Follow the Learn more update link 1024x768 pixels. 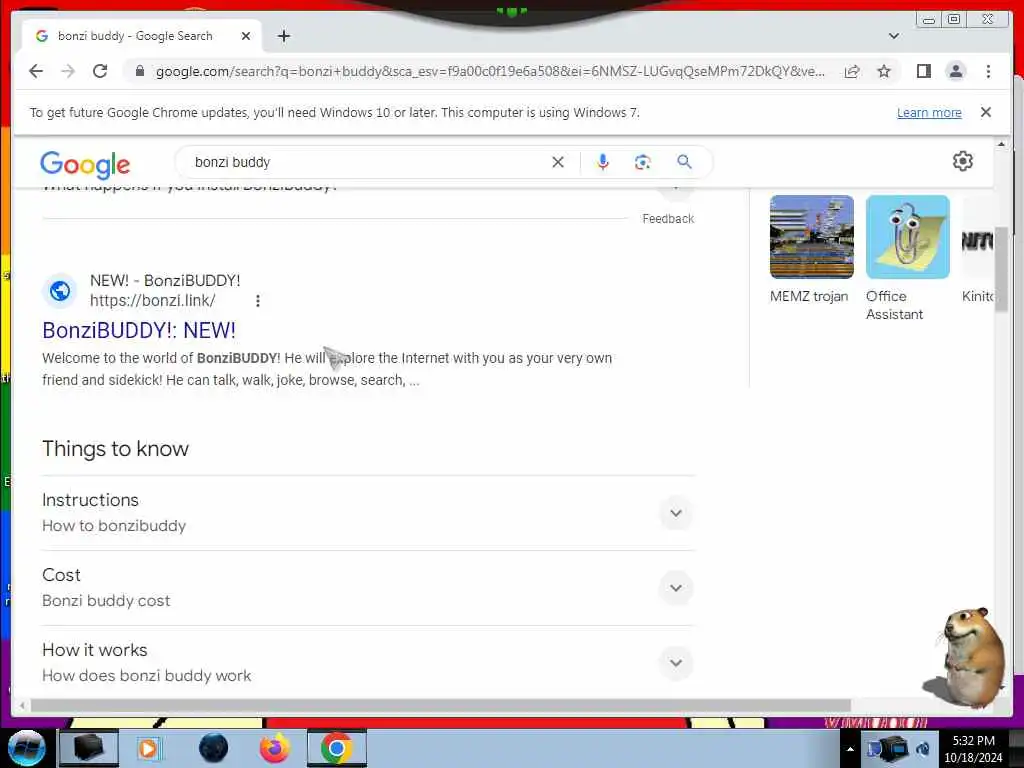pos(929,112)
